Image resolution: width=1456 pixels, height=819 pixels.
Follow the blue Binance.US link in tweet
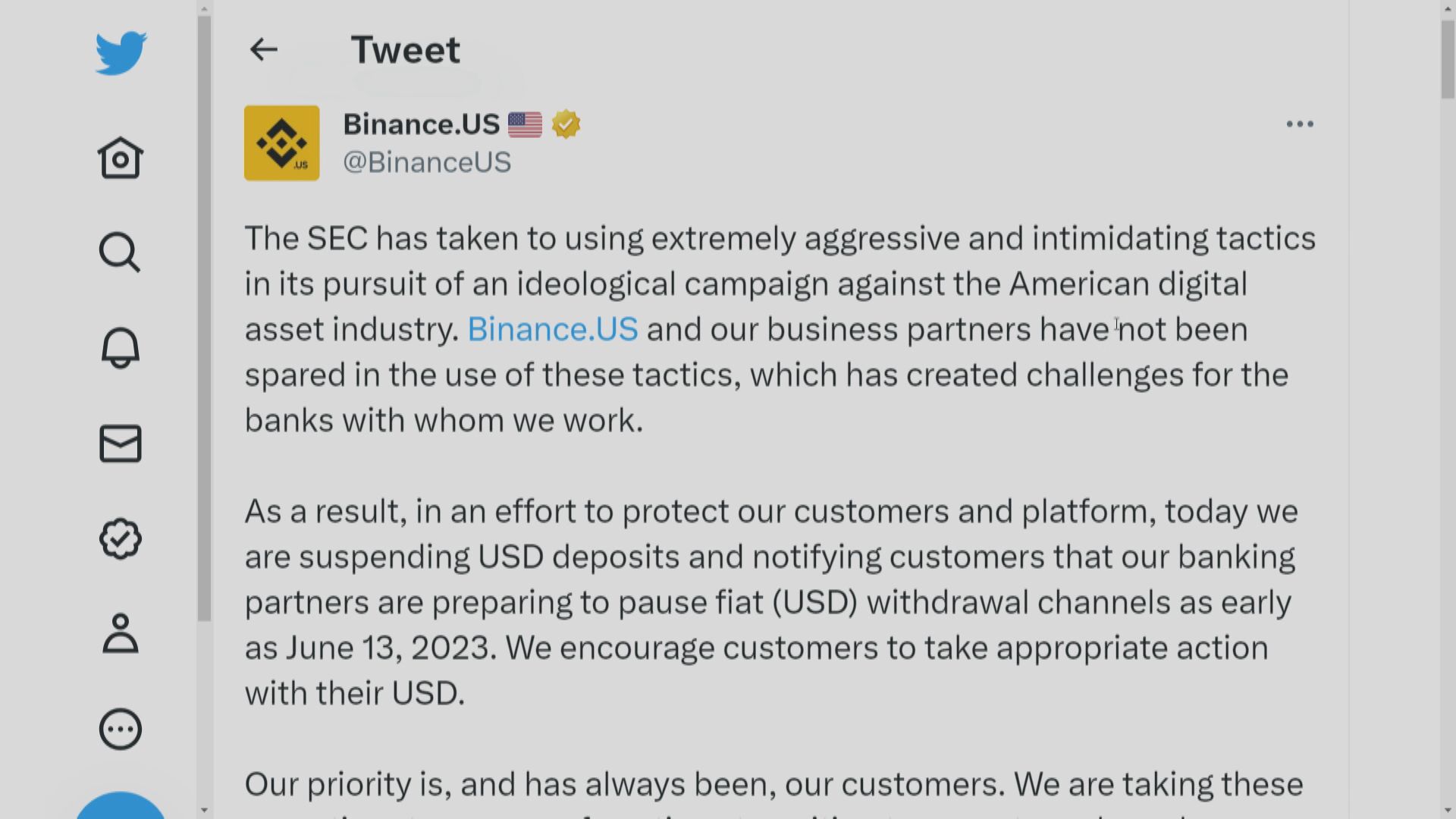[552, 329]
